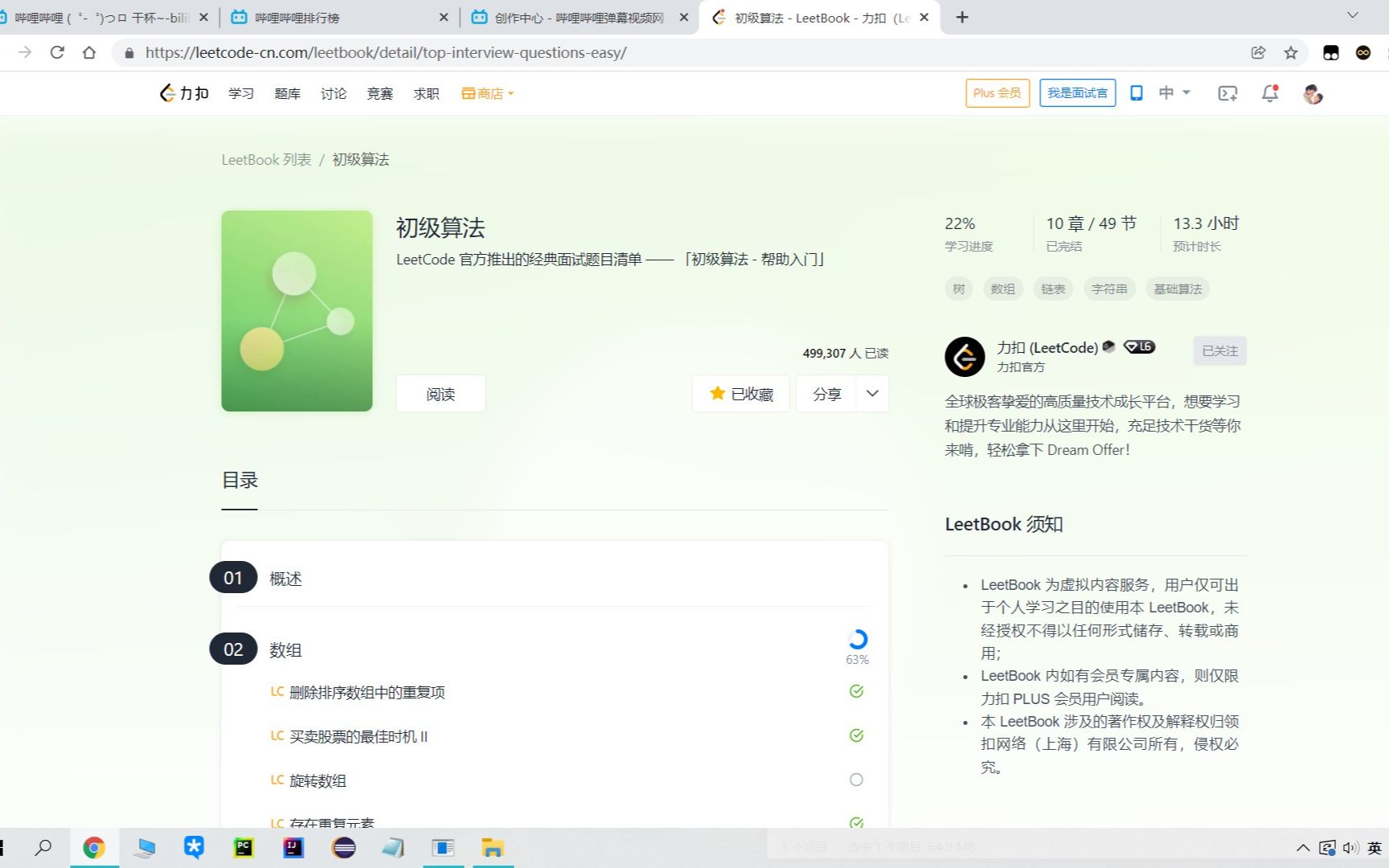Click the browser forward arrow
1389x868 pixels.
tap(25, 52)
